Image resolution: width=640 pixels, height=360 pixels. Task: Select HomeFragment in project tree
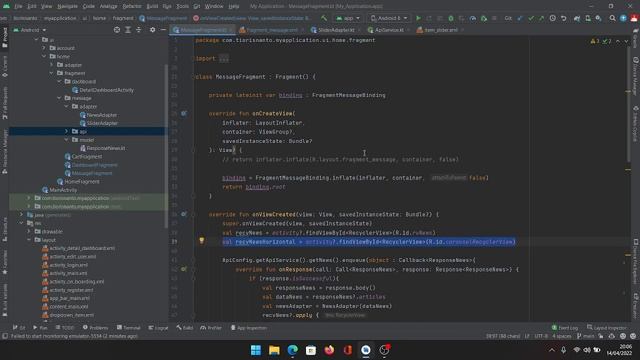pos(78,182)
